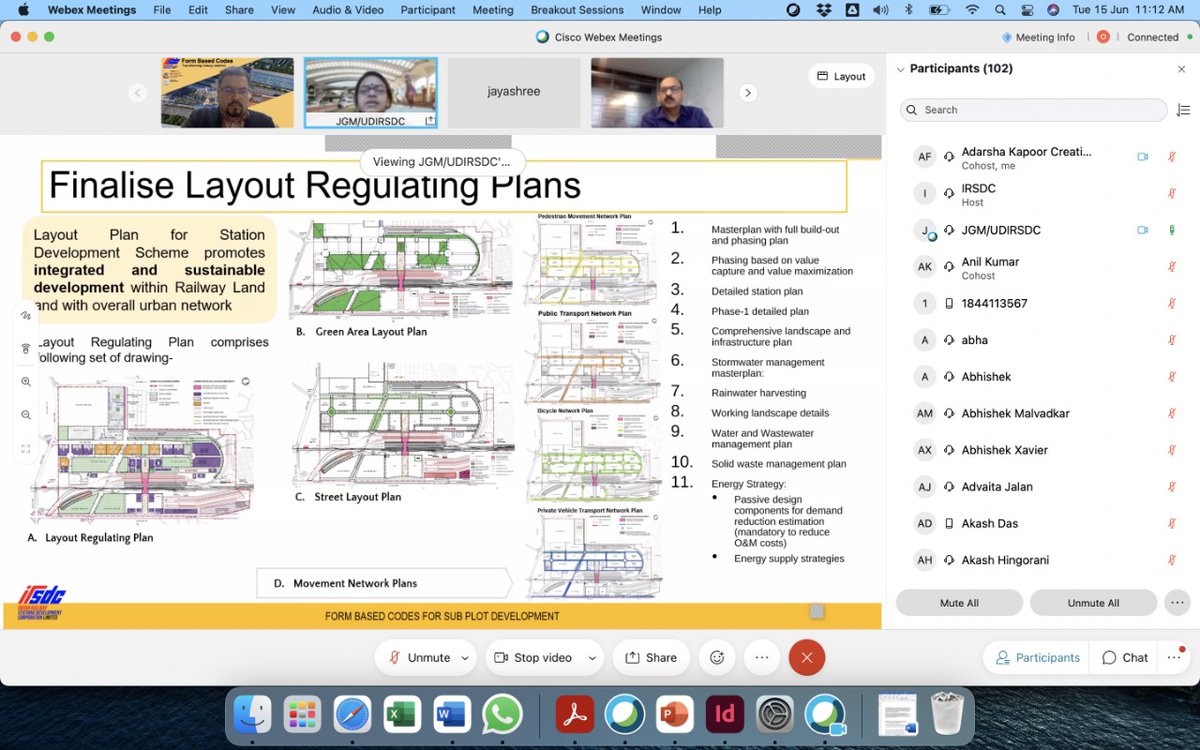
Task: Collapse the Participants (102) section chevron
Action: tap(901, 69)
